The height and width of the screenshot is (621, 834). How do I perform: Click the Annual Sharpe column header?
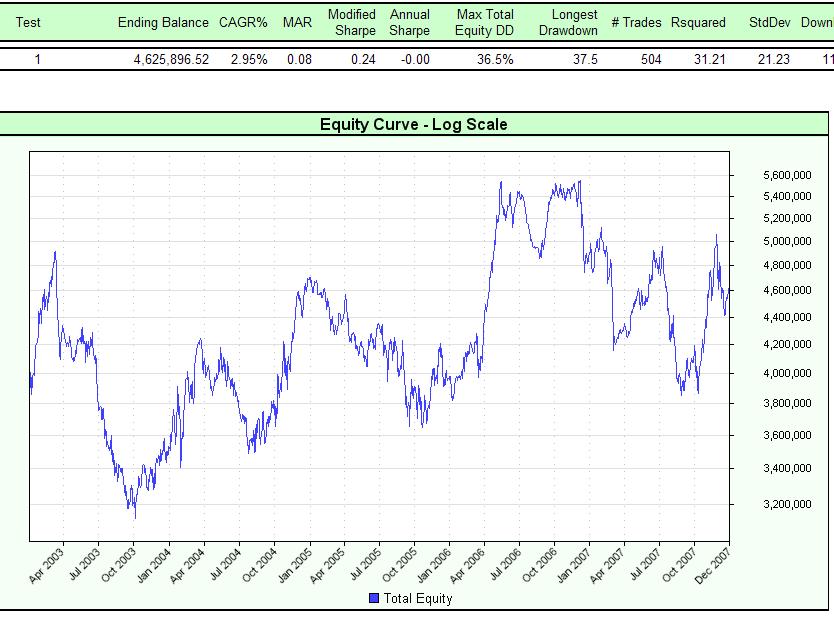coord(410,22)
